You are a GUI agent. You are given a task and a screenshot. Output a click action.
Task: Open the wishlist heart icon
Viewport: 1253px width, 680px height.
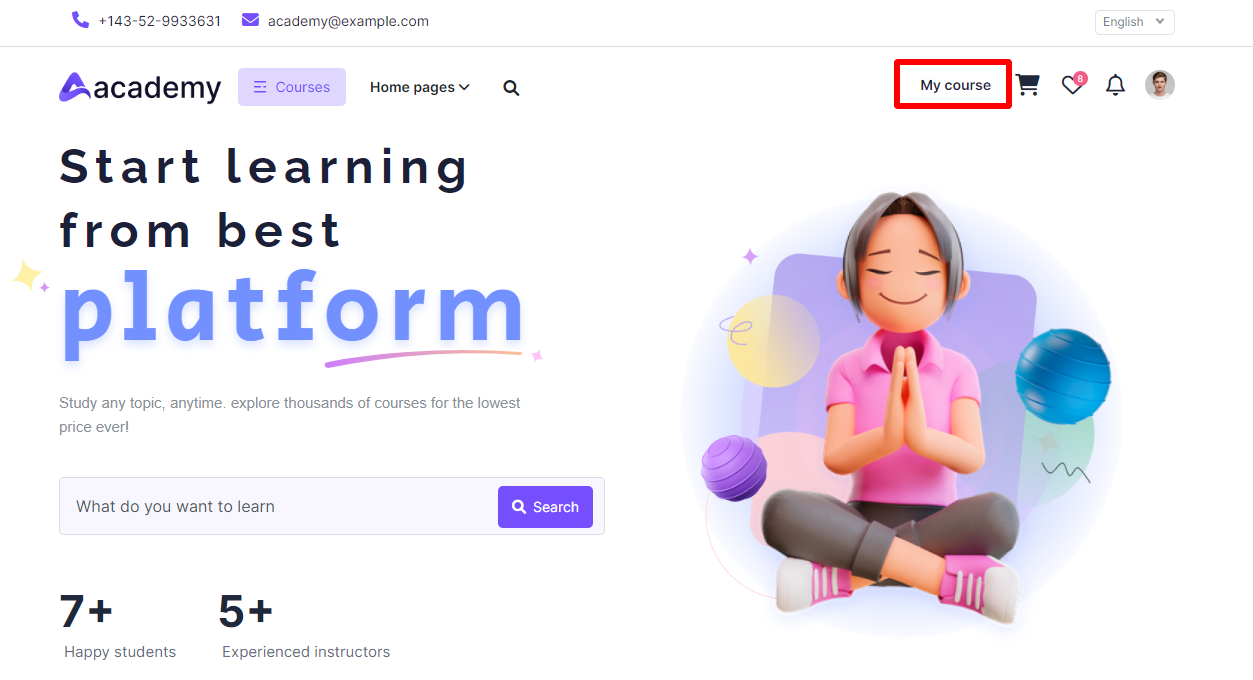(1072, 86)
